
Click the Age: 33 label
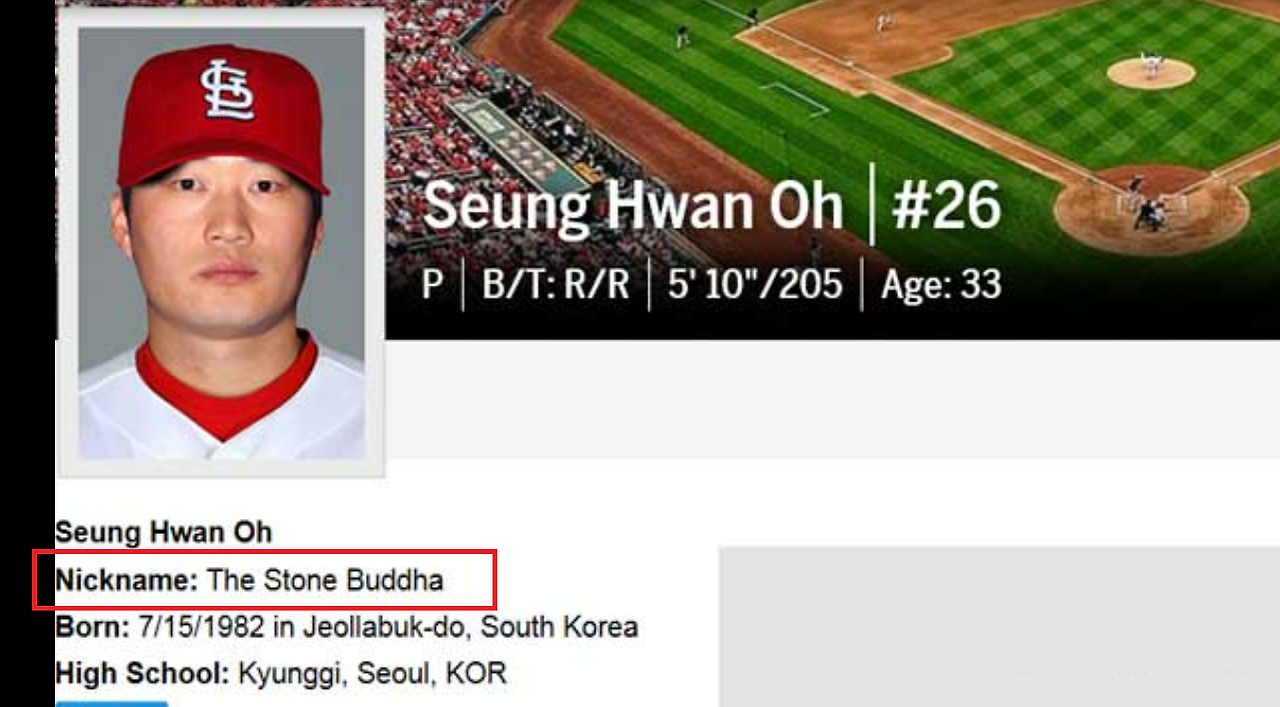941,285
